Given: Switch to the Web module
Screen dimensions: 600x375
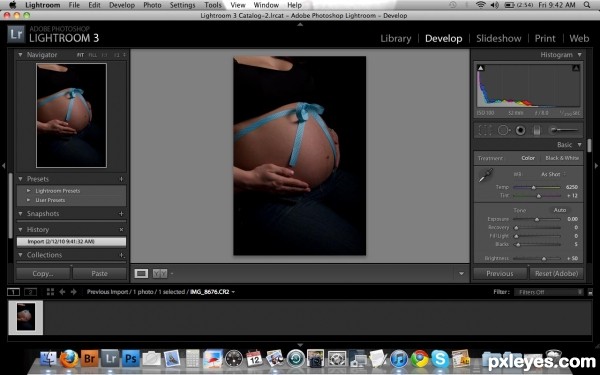Looking at the screenshot, I should (579, 39).
